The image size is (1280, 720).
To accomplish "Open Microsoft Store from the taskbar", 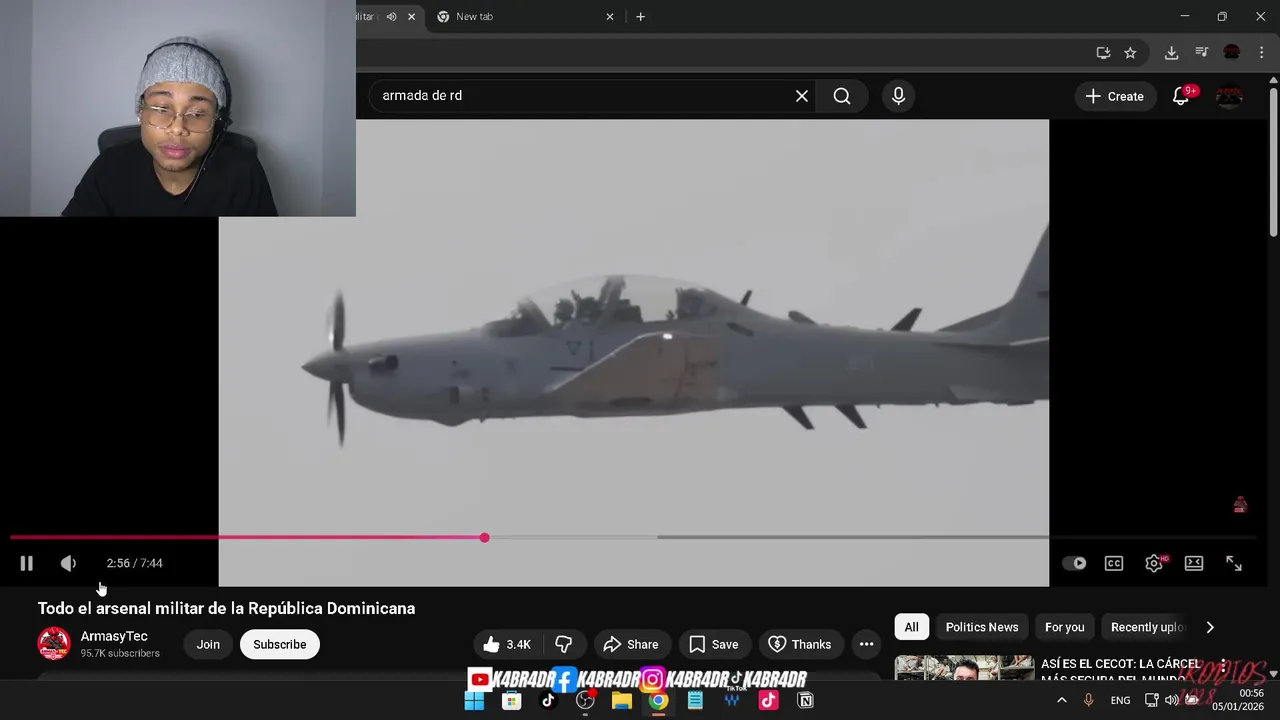I will (511, 701).
